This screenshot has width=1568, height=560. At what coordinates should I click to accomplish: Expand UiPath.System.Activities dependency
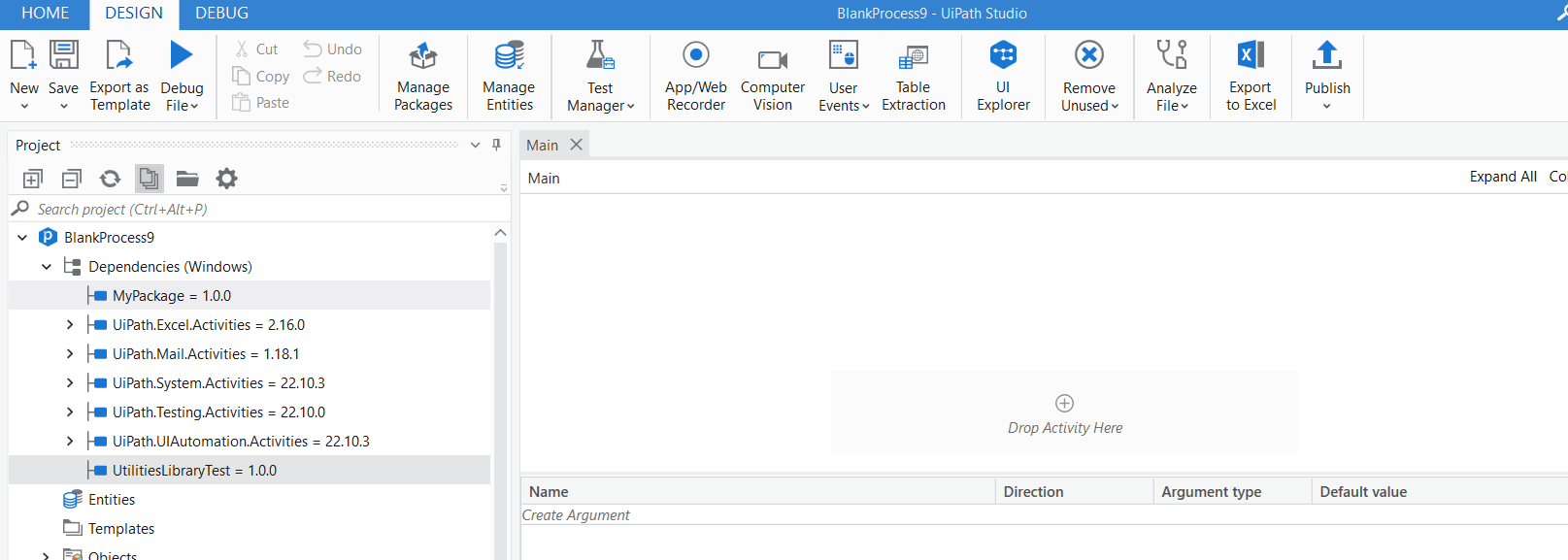[70, 382]
